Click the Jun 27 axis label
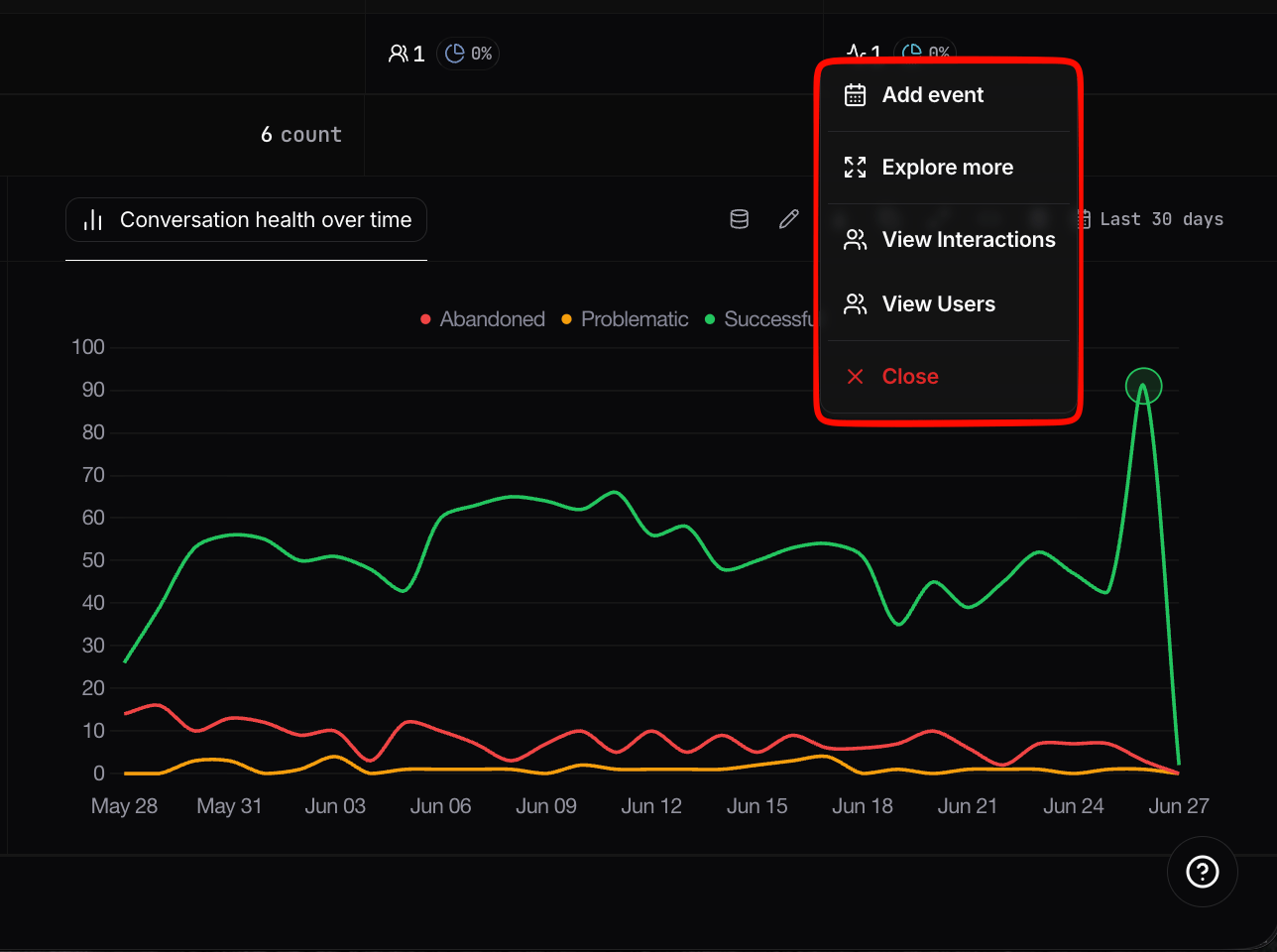1277x952 pixels. (x=1179, y=806)
